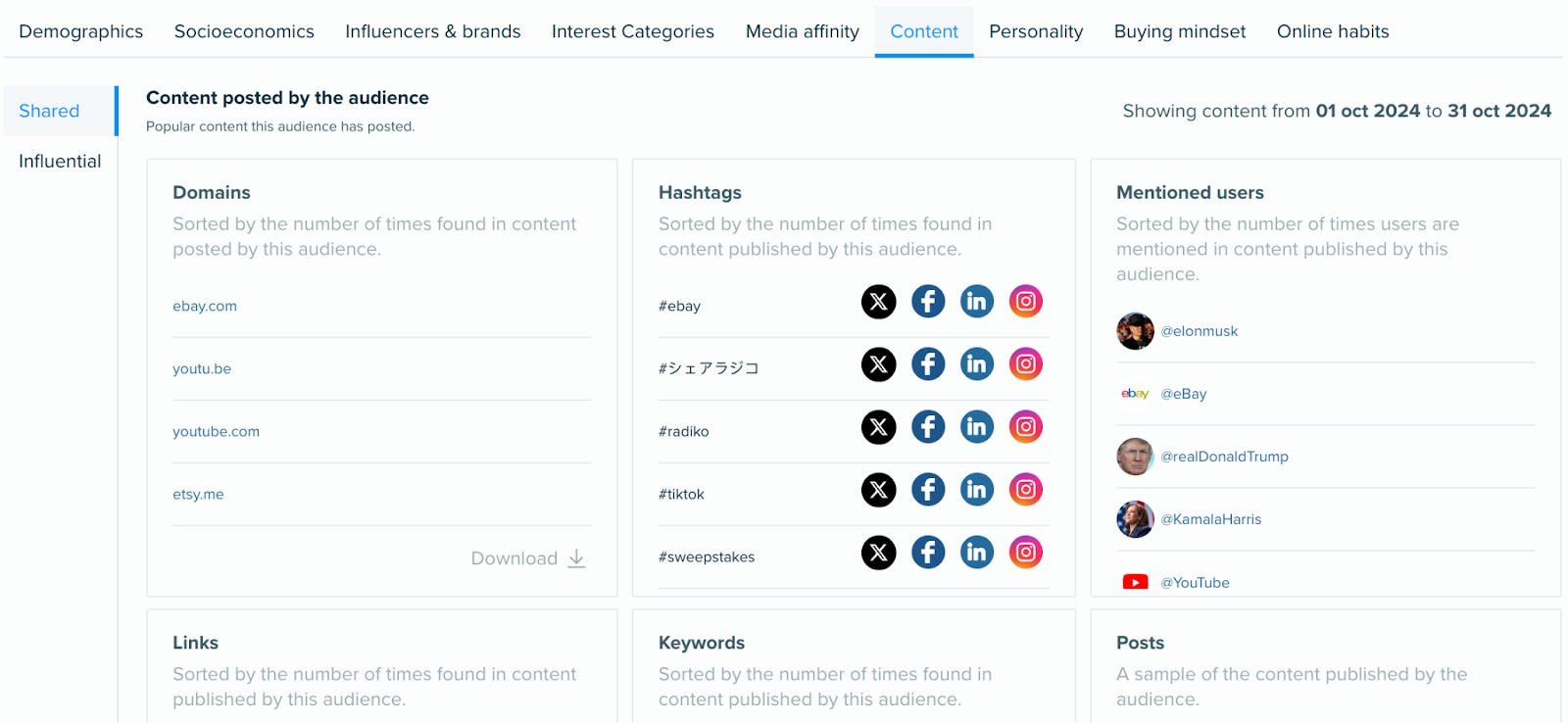Click the YouTube logo beside @YouTube
The height and width of the screenshot is (723, 1568).
pyautogui.click(x=1134, y=581)
